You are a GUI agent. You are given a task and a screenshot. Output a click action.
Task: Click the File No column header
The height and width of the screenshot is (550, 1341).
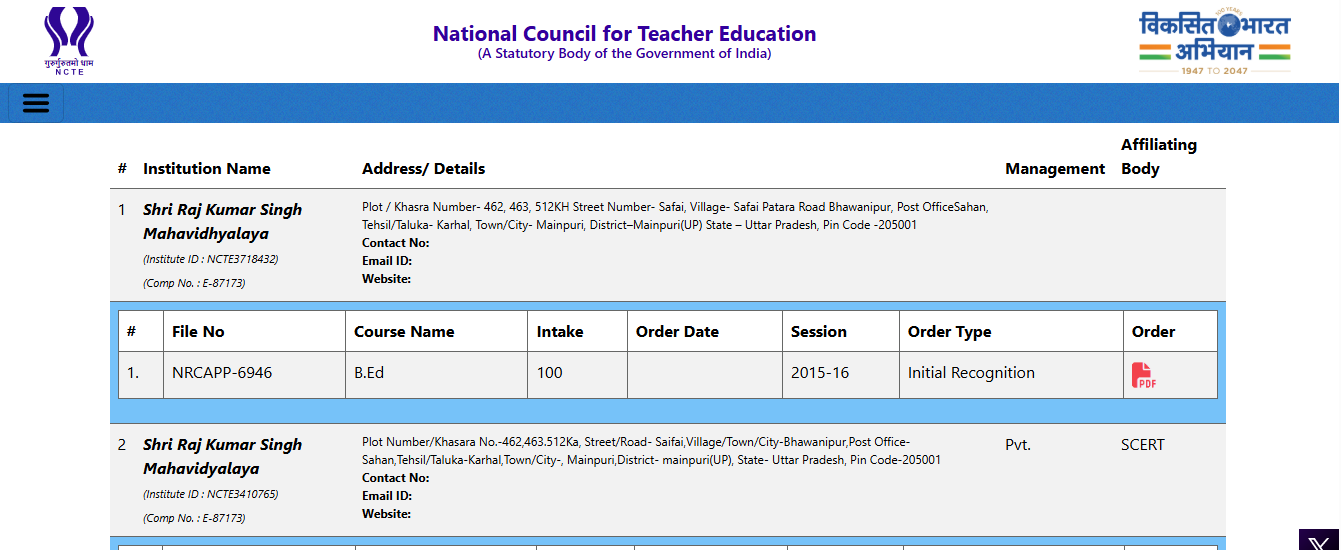[198, 332]
